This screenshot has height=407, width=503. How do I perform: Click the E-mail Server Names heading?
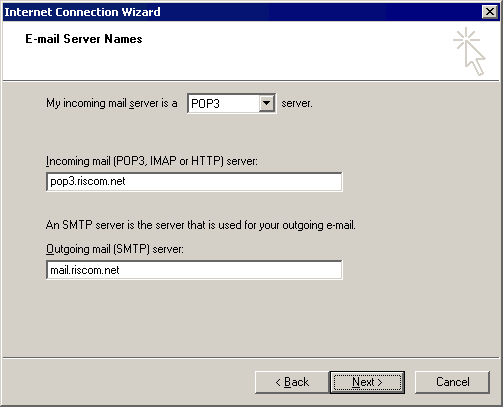click(84, 39)
